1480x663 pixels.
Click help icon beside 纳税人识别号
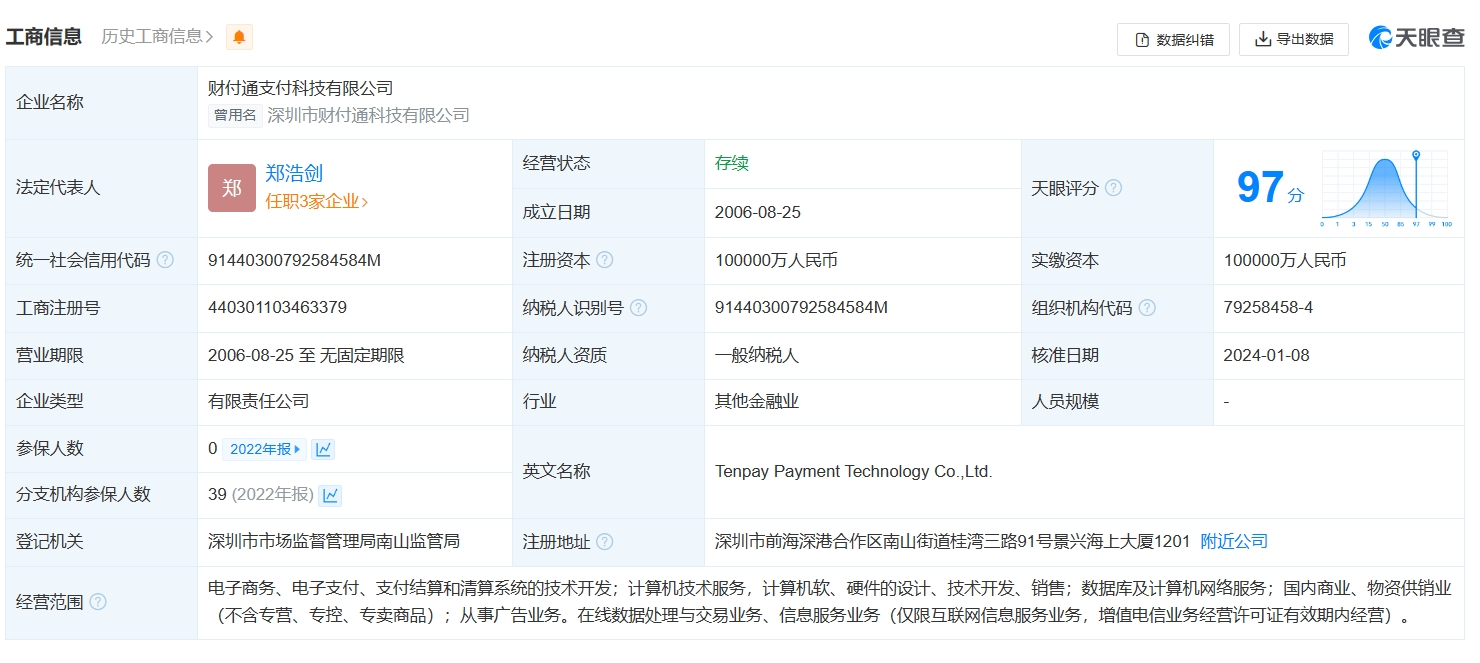click(638, 308)
